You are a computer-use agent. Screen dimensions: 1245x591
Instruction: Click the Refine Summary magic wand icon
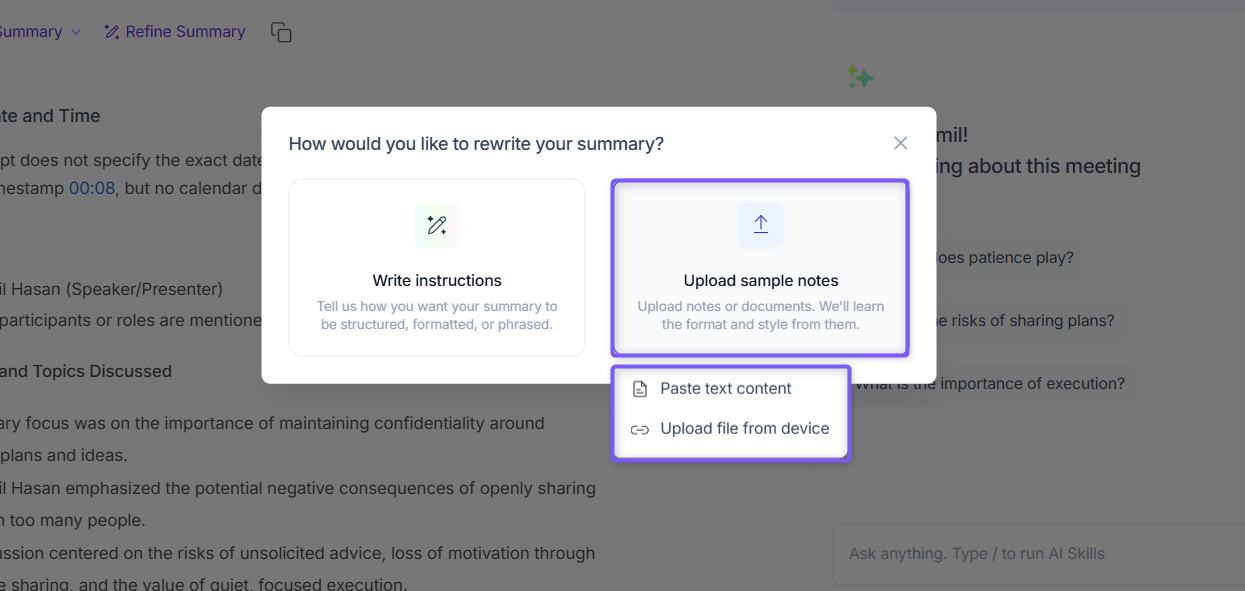point(112,32)
